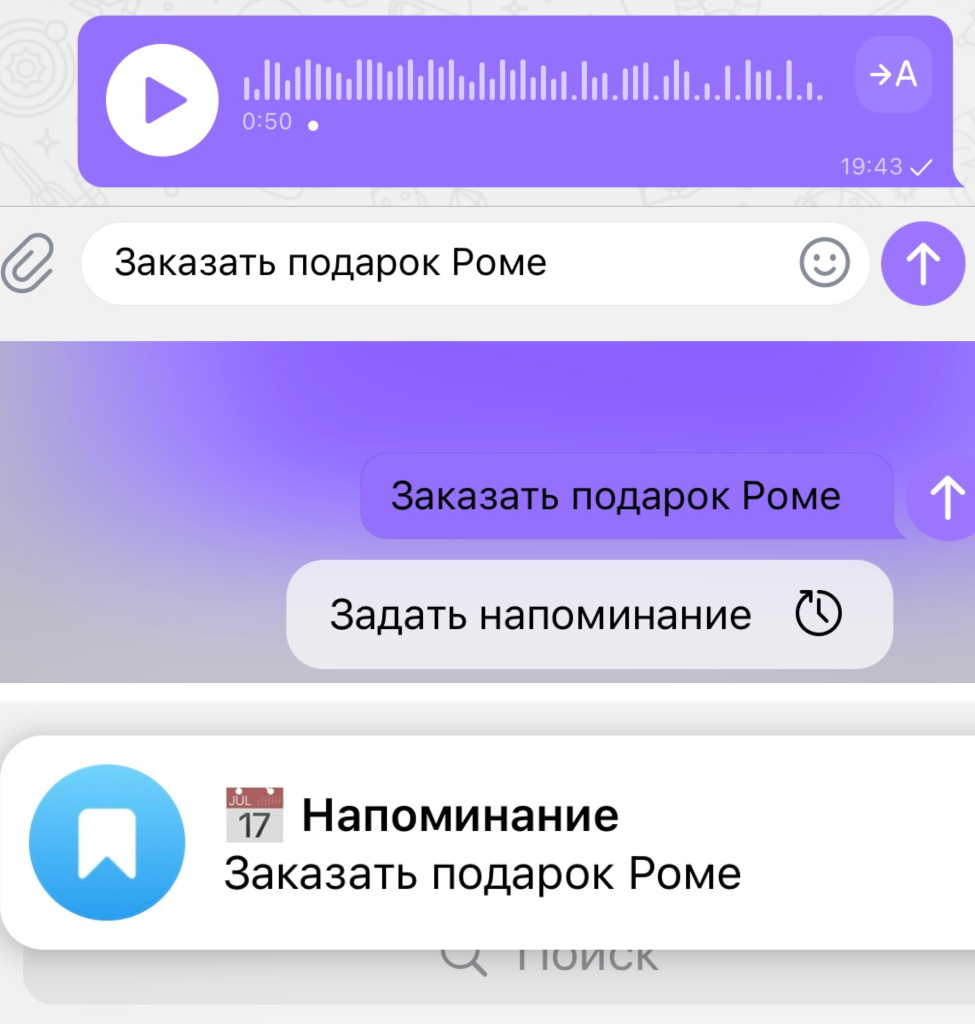Click the sent checkmark on voice message

click(x=921, y=168)
